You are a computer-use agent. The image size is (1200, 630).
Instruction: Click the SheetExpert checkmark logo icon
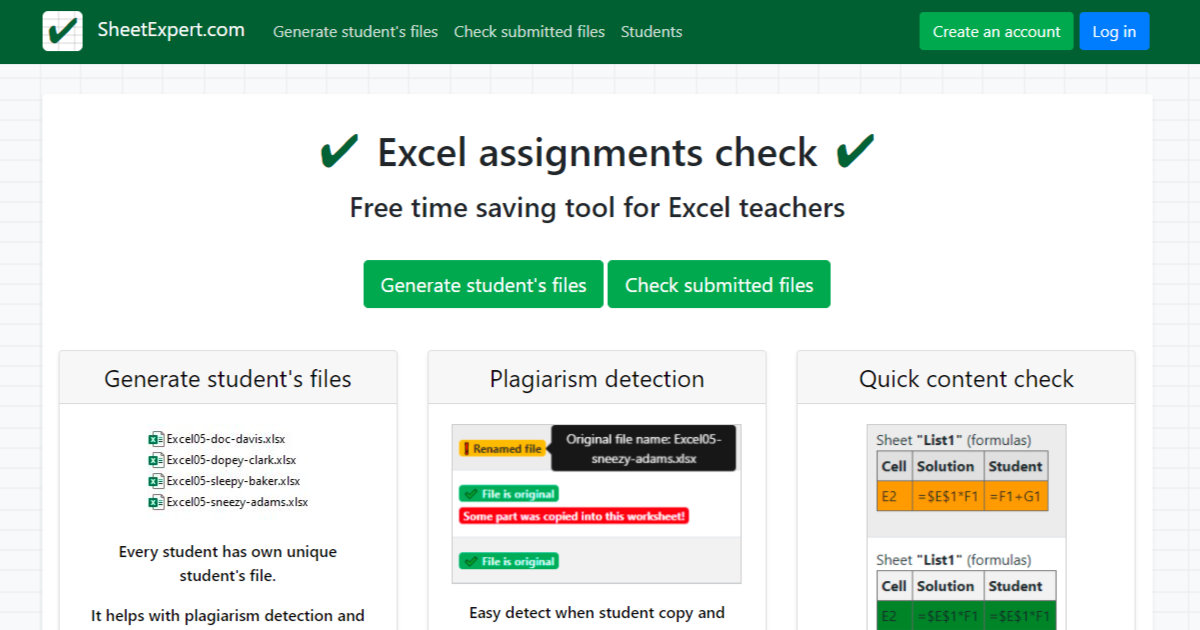pyautogui.click(x=62, y=31)
